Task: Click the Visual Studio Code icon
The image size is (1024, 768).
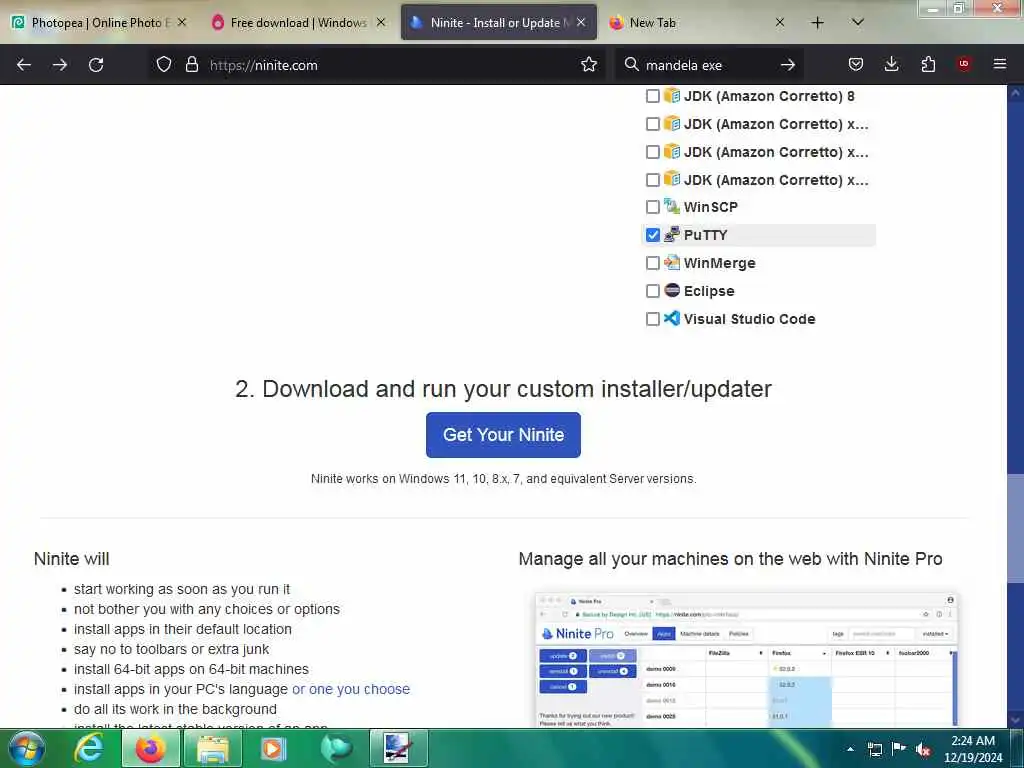Action: (x=672, y=318)
